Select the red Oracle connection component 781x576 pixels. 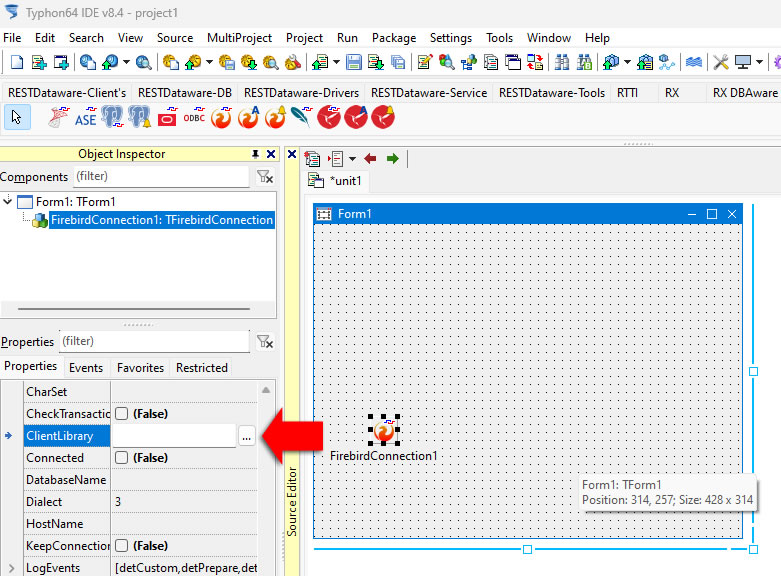point(167,118)
